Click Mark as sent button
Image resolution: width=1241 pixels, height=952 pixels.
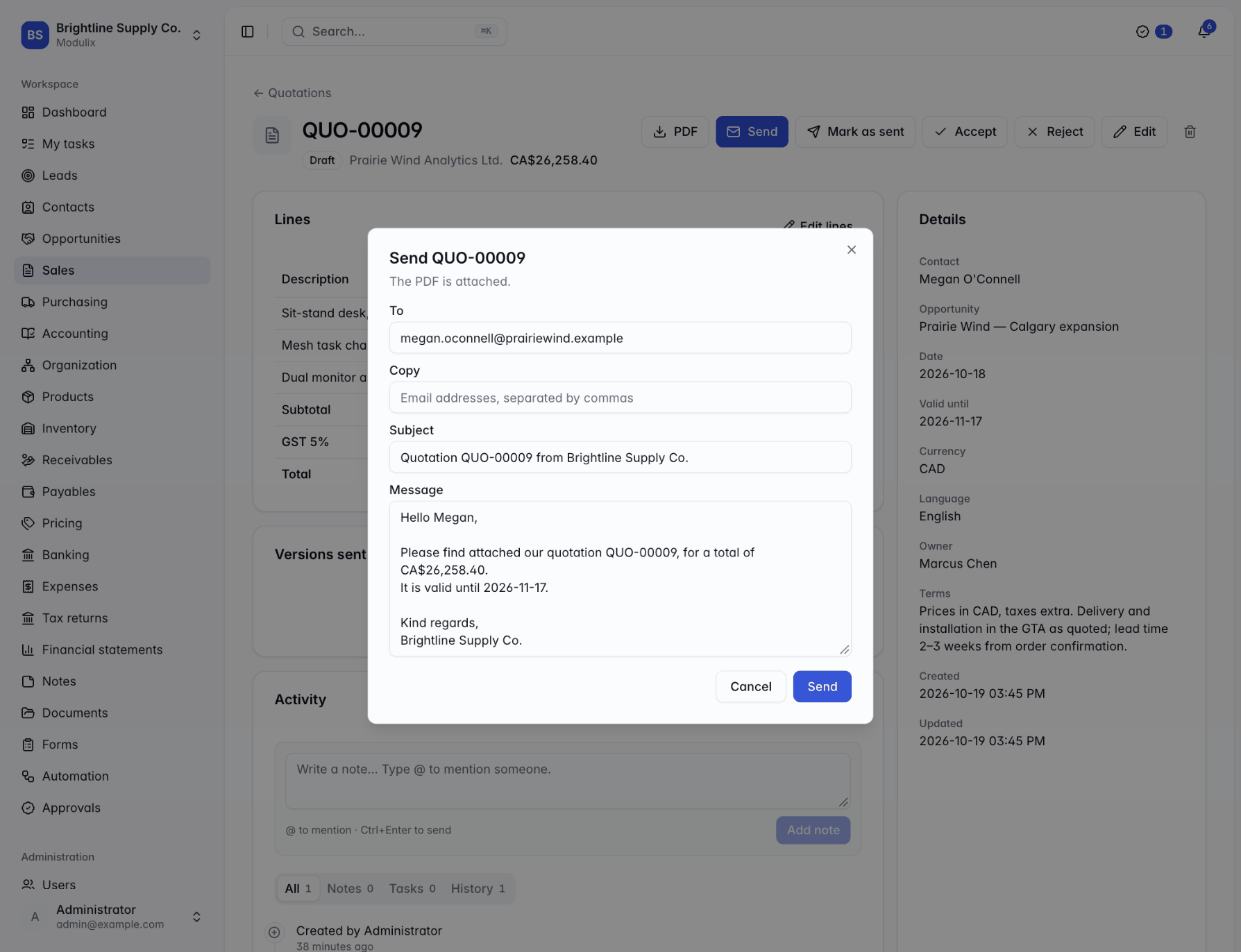[x=855, y=132]
